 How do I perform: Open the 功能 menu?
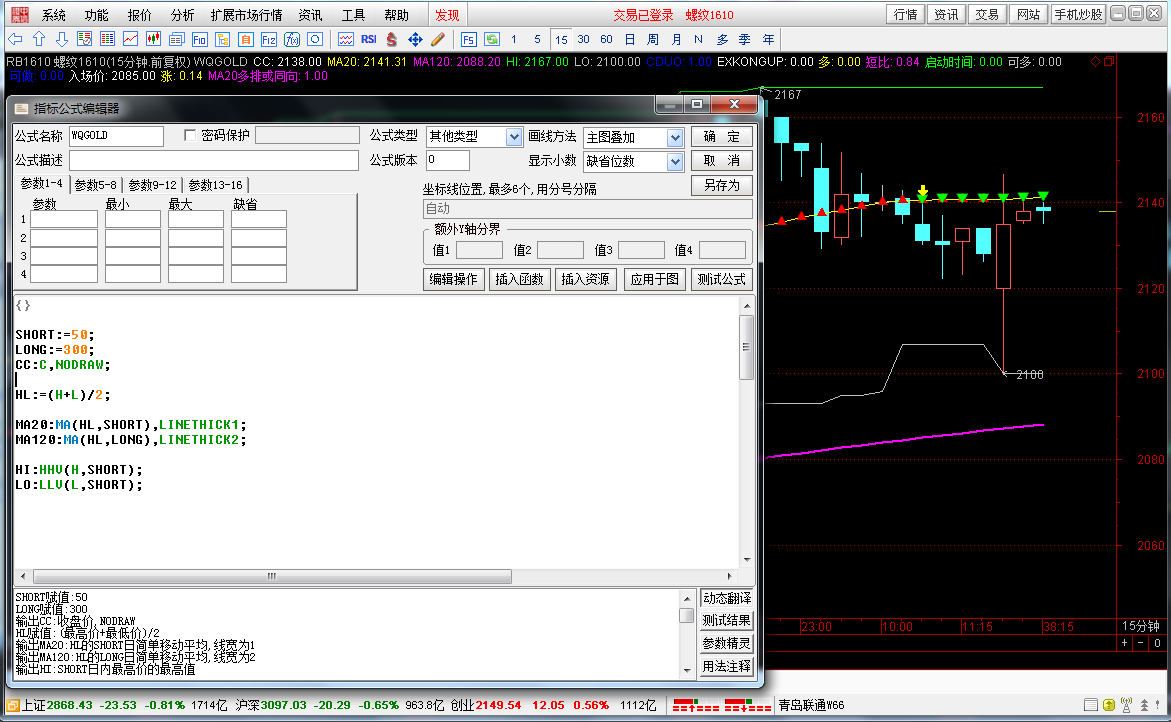96,15
